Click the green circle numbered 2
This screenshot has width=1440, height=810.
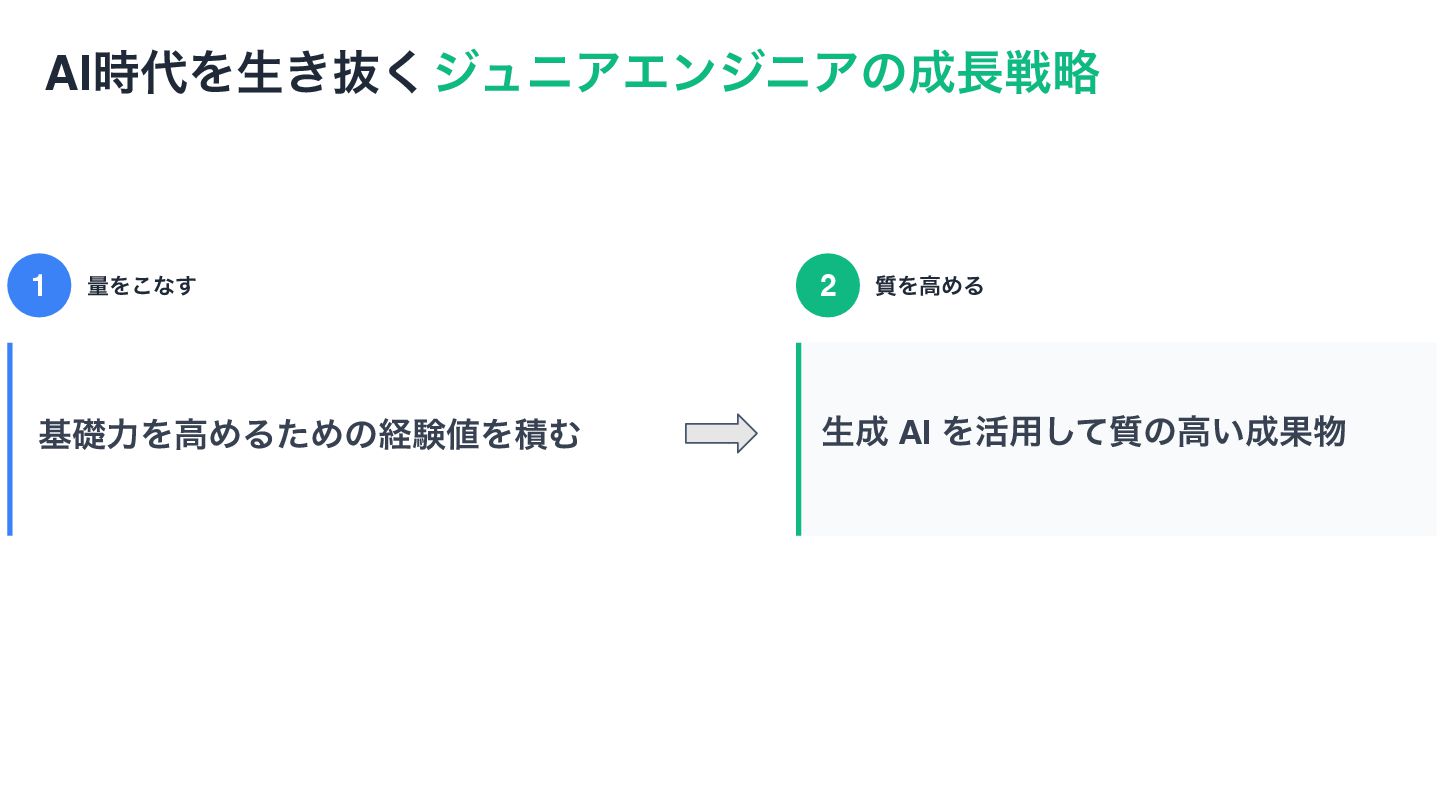(828, 286)
